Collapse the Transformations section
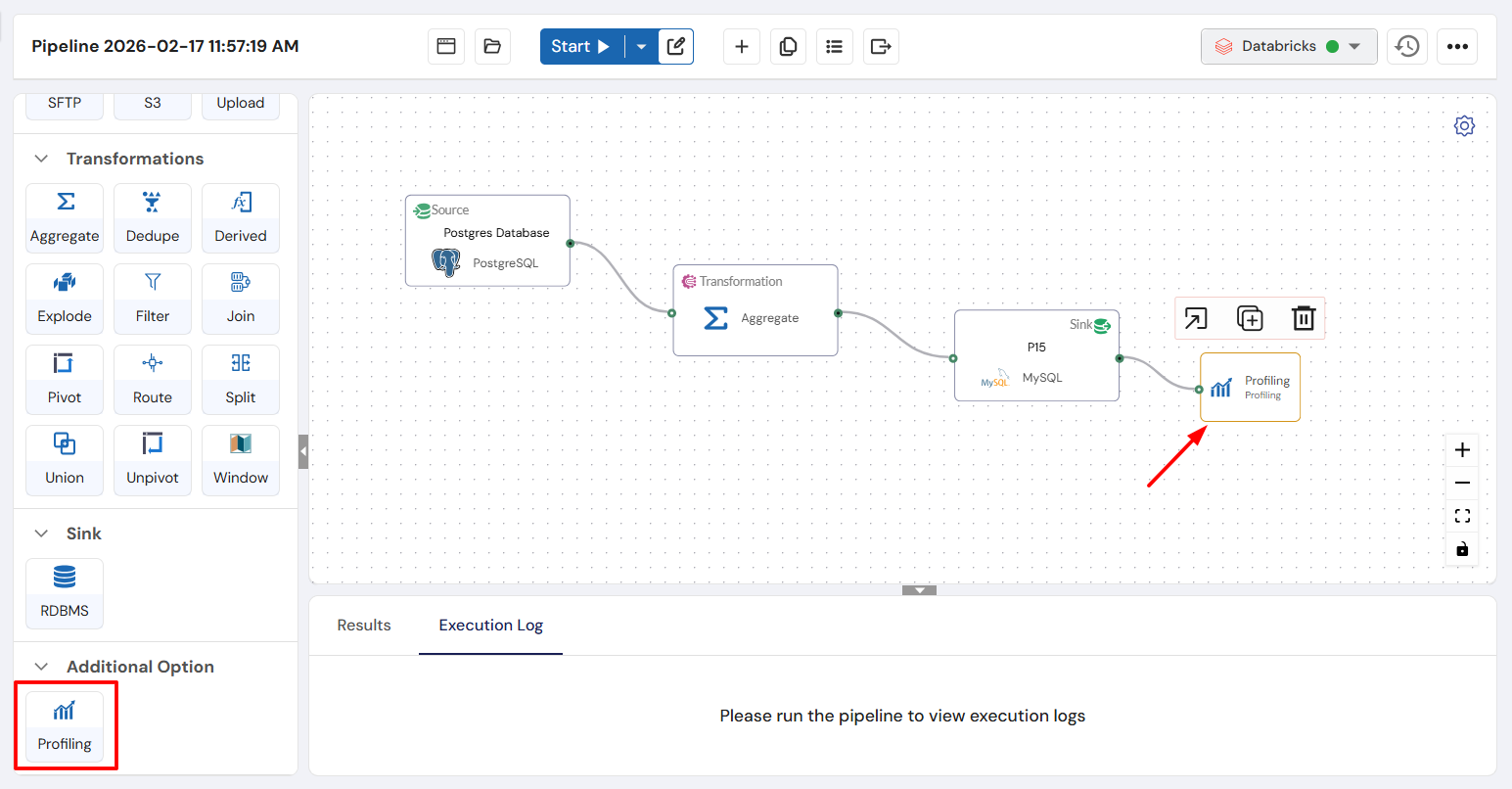This screenshot has height=789, width=1512. click(x=41, y=159)
